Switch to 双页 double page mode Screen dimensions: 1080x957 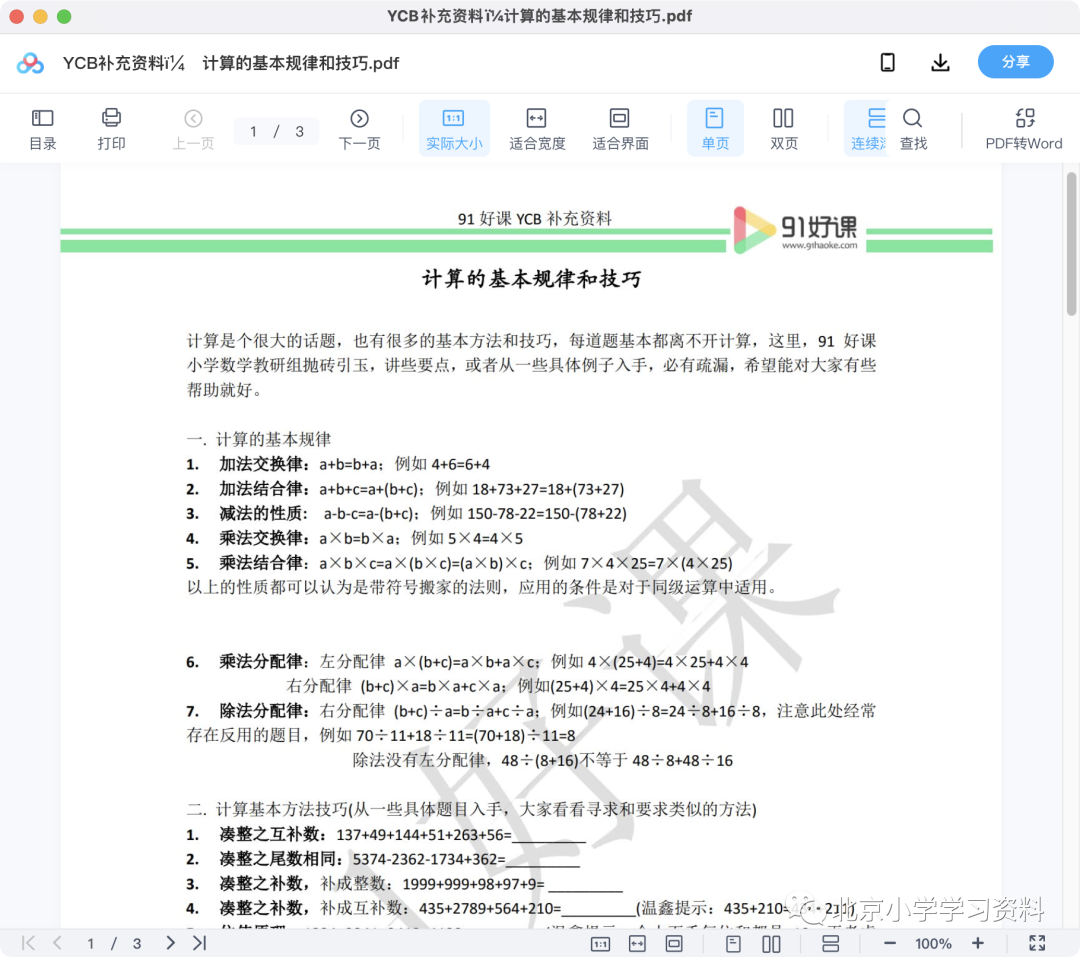point(783,130)
